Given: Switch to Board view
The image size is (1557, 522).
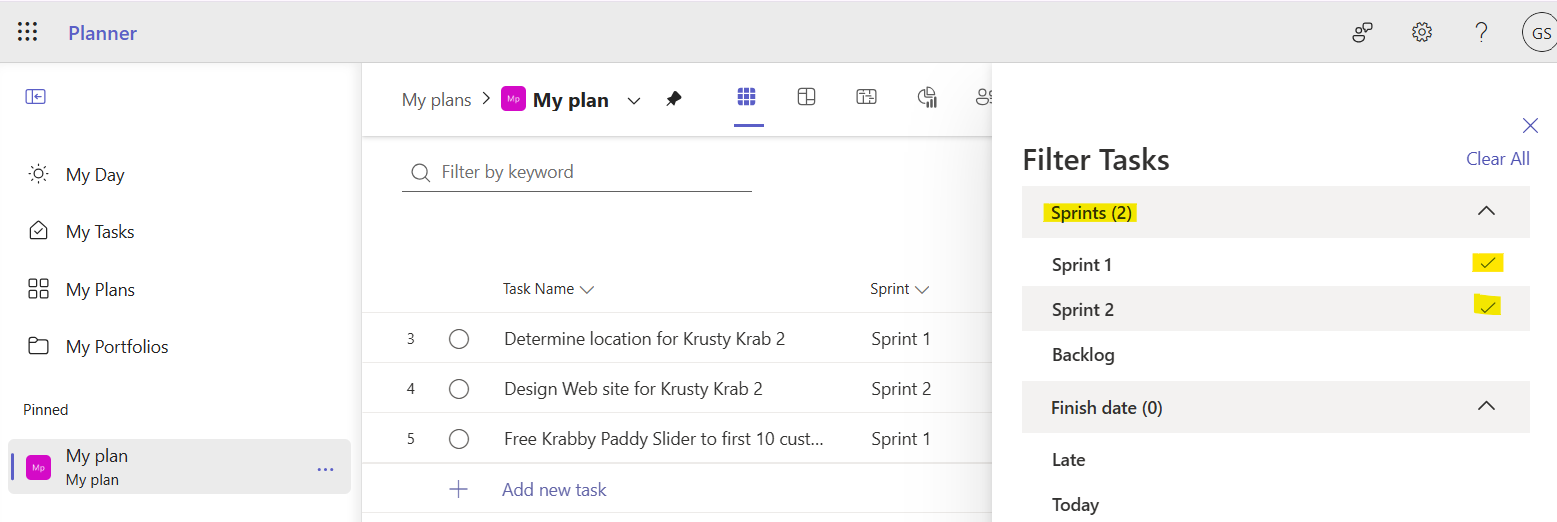Looking at the screenshot, I should 806,97.
